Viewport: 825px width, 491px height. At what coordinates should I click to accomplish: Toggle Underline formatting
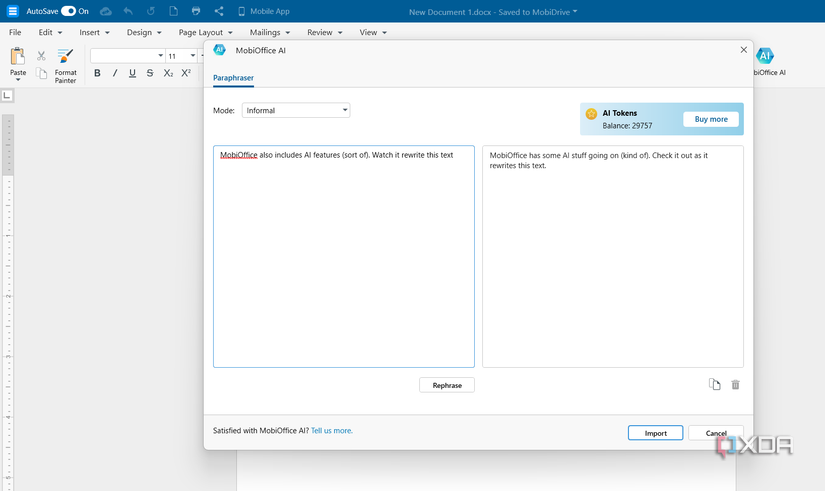point(132,73)
